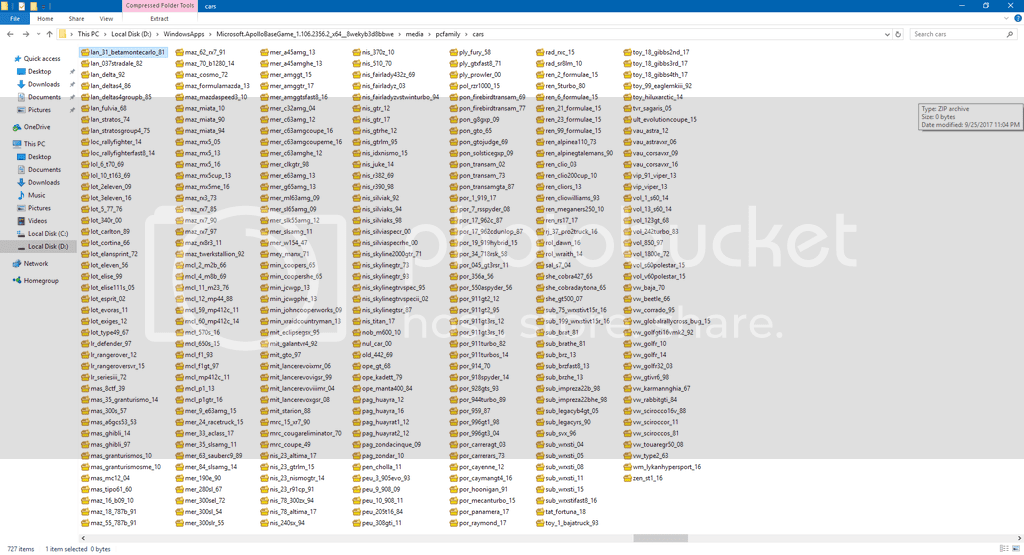Navigate to WindowsApps breadcrumb
Viewport: 1024px width, 555px height.
pos(184,34)
